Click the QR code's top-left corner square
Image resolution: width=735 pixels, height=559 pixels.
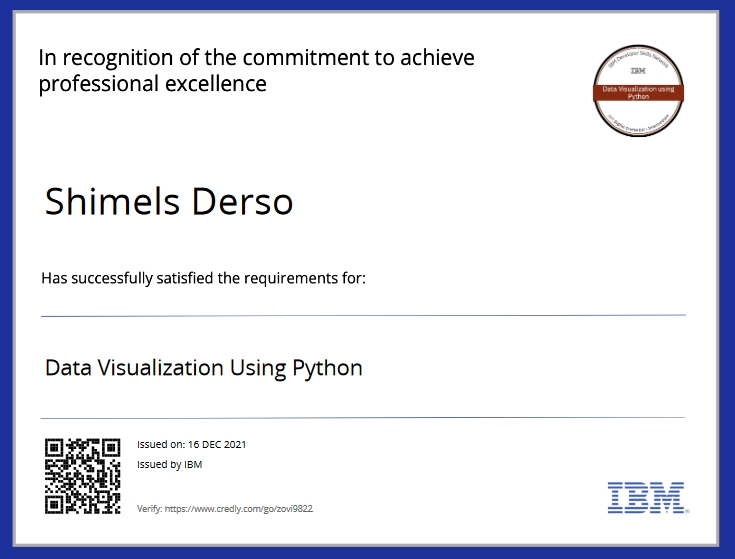coord(56,449)
